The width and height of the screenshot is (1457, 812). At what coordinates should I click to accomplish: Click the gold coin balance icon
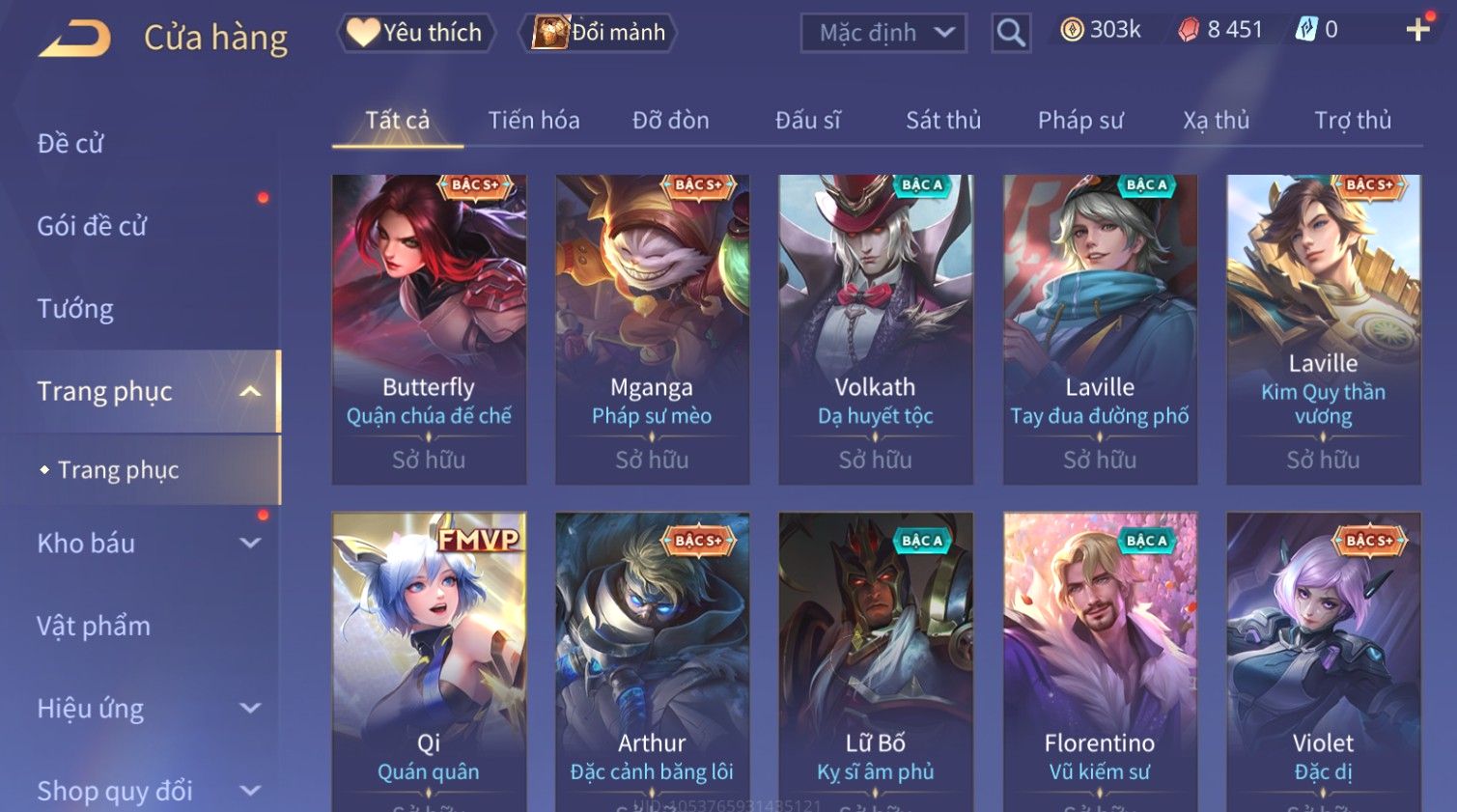click(1072, 30)
